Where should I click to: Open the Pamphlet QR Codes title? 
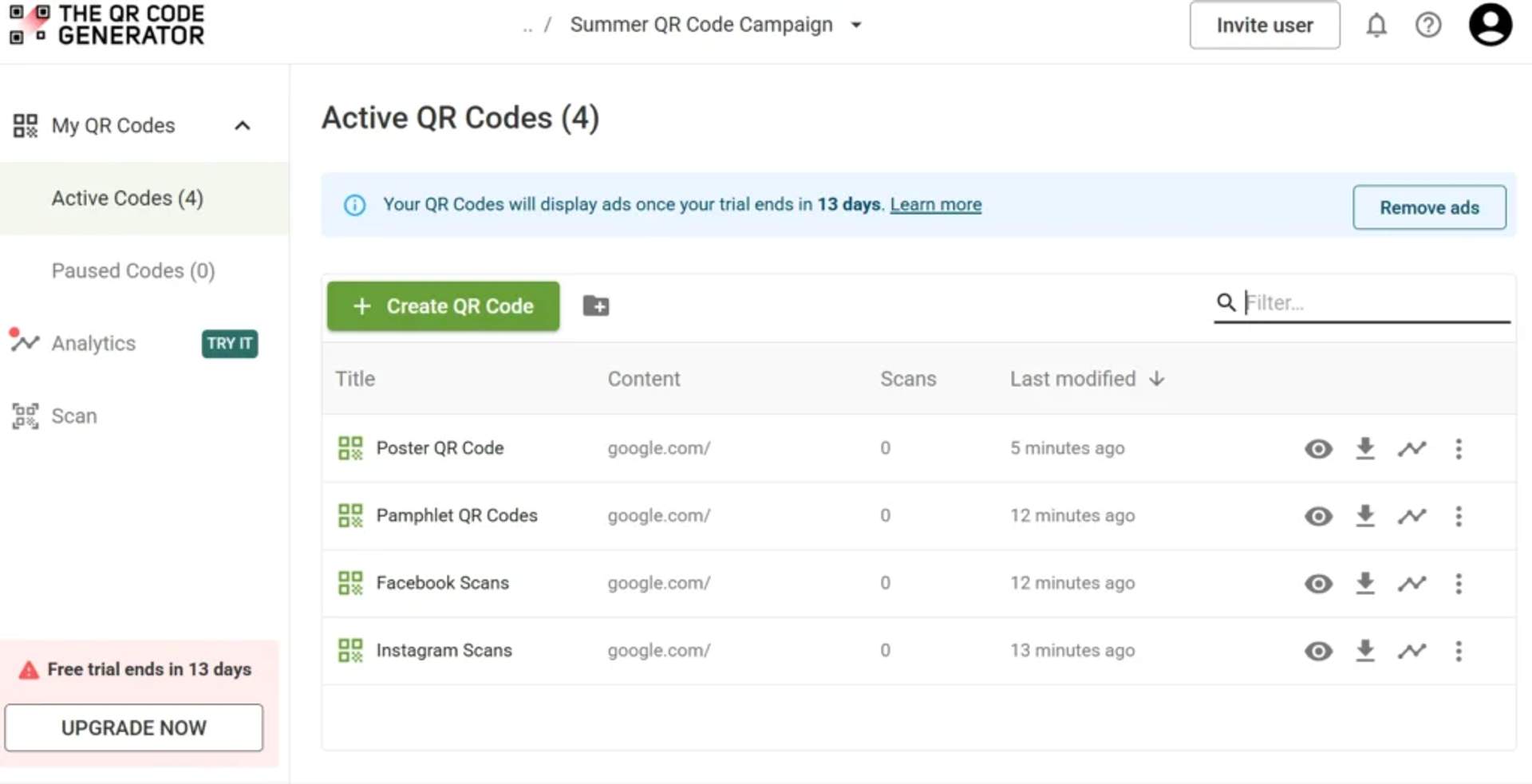click(x=456, y=515)
